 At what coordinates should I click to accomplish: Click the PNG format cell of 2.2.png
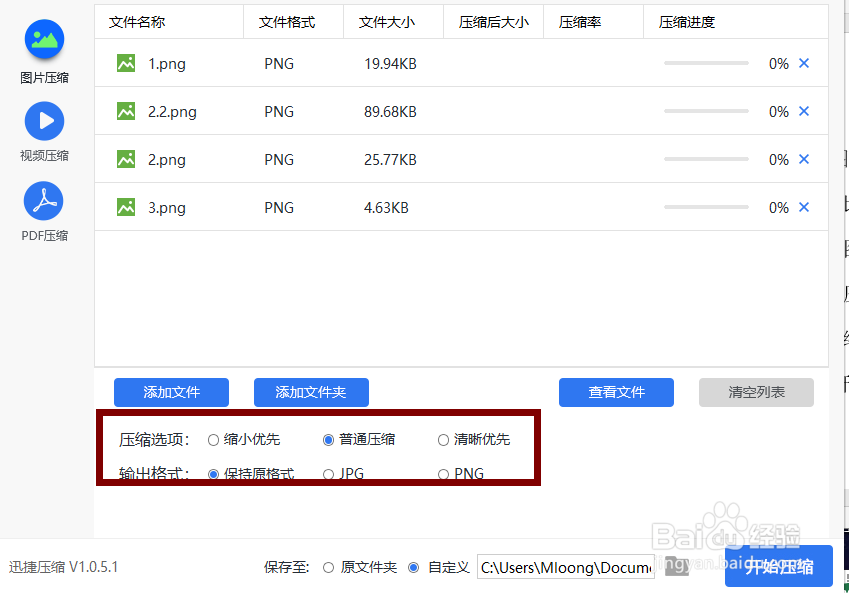(279, 112)
